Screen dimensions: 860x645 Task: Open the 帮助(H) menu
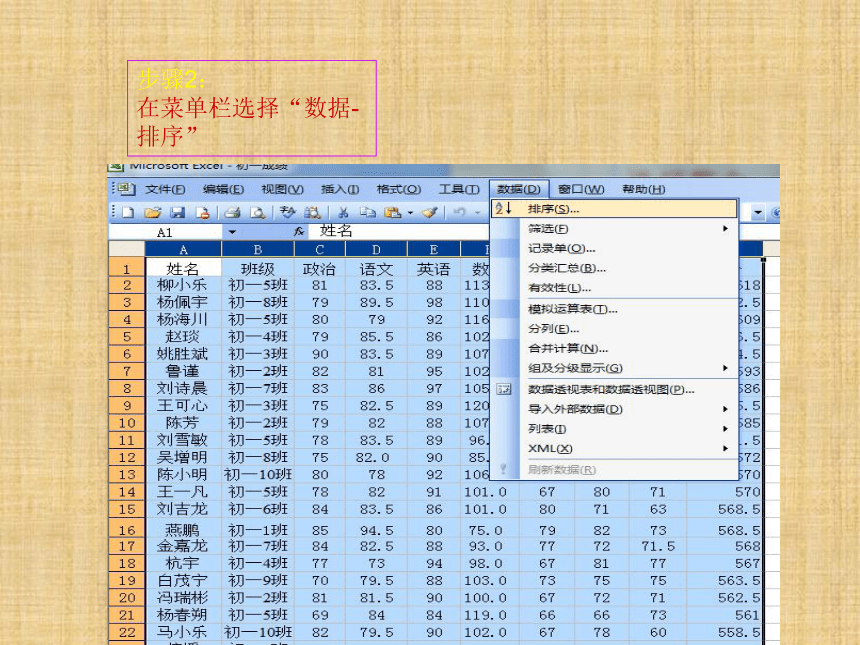coord(644,189)
